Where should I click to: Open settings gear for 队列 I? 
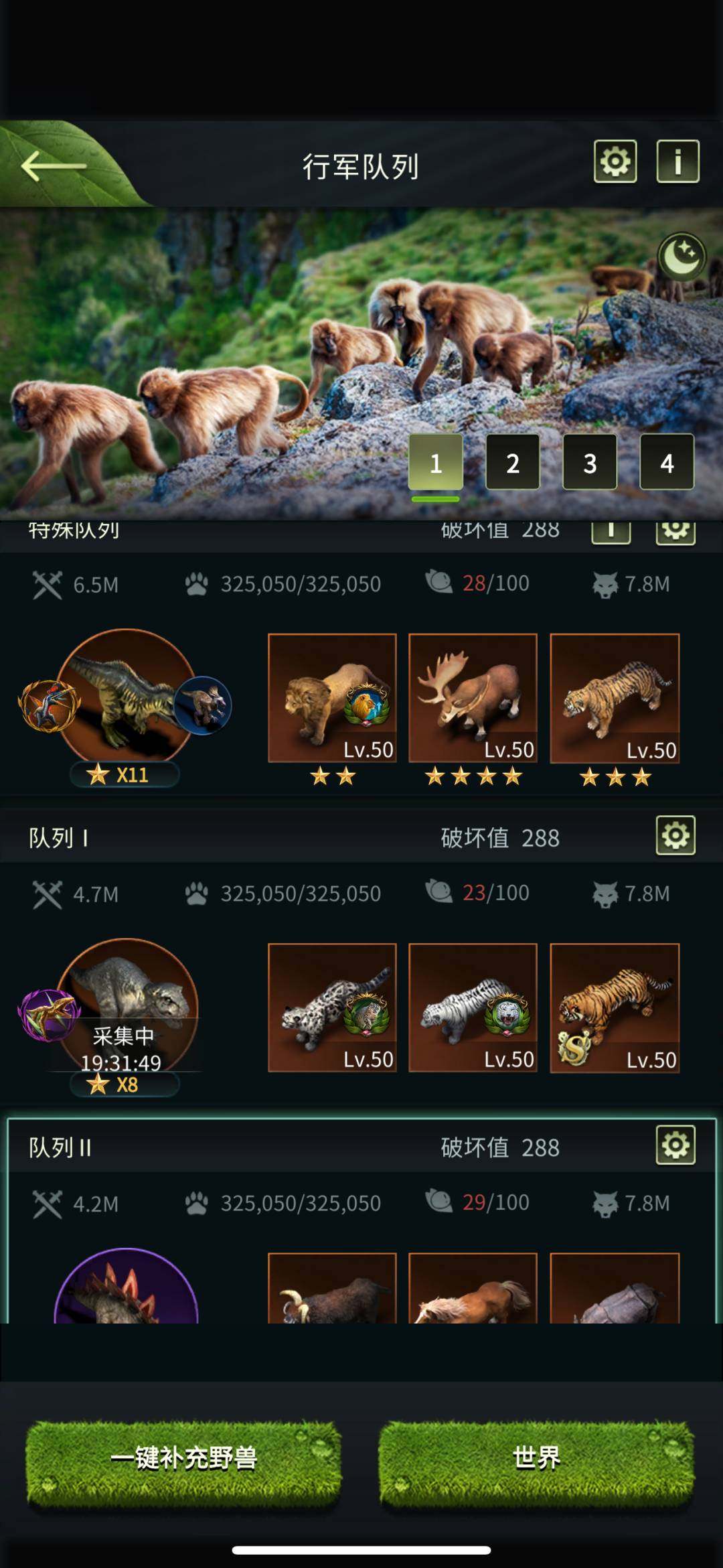[675, 835]
